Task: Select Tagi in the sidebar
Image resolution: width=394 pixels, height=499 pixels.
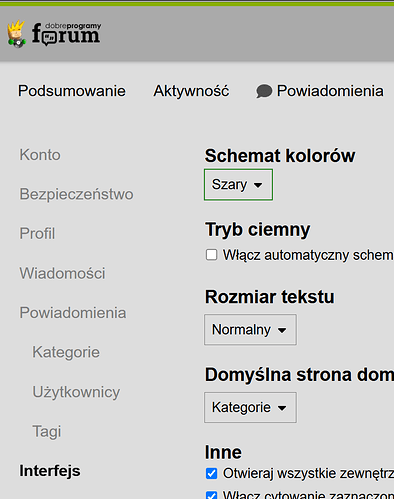Action: tap(47, 431)
